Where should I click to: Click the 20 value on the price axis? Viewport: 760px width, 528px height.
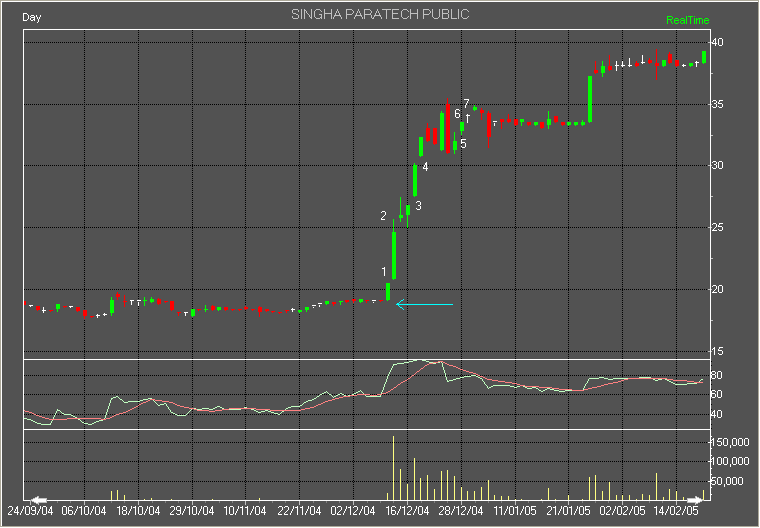pos(717,289)
